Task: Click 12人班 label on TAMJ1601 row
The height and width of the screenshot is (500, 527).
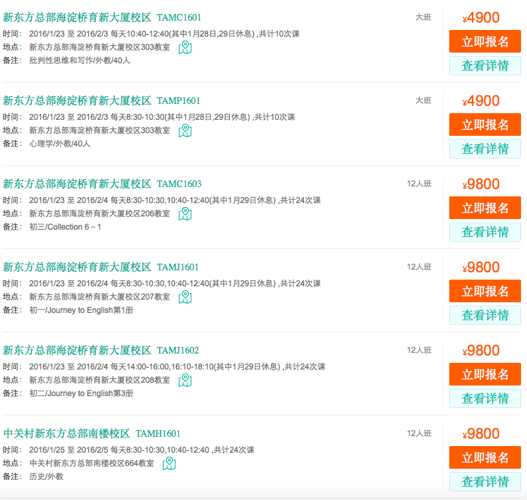Action: tap(419, 267)
